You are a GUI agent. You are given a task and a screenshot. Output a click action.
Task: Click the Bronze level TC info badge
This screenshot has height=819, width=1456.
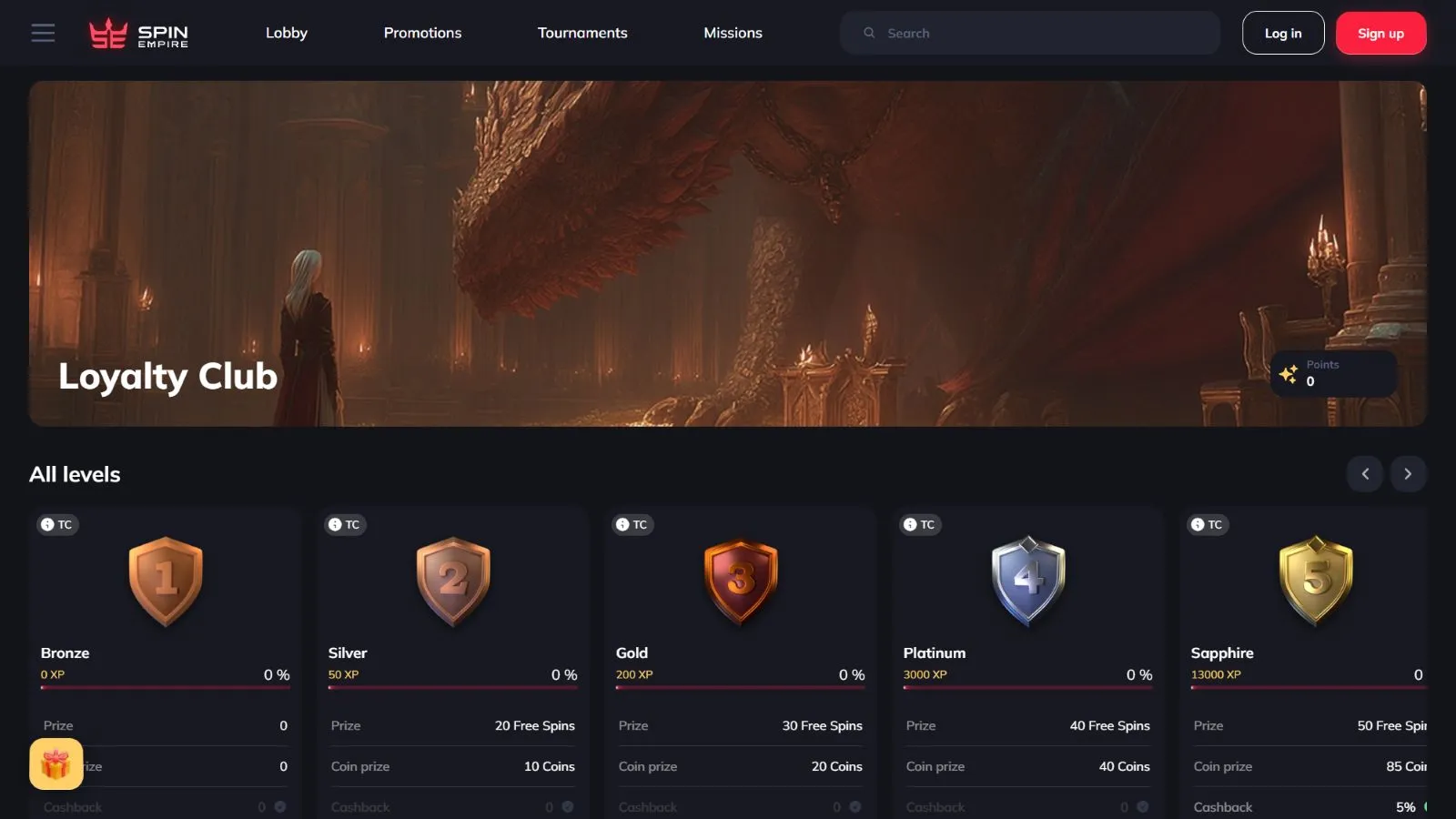[x=57, y=524]
